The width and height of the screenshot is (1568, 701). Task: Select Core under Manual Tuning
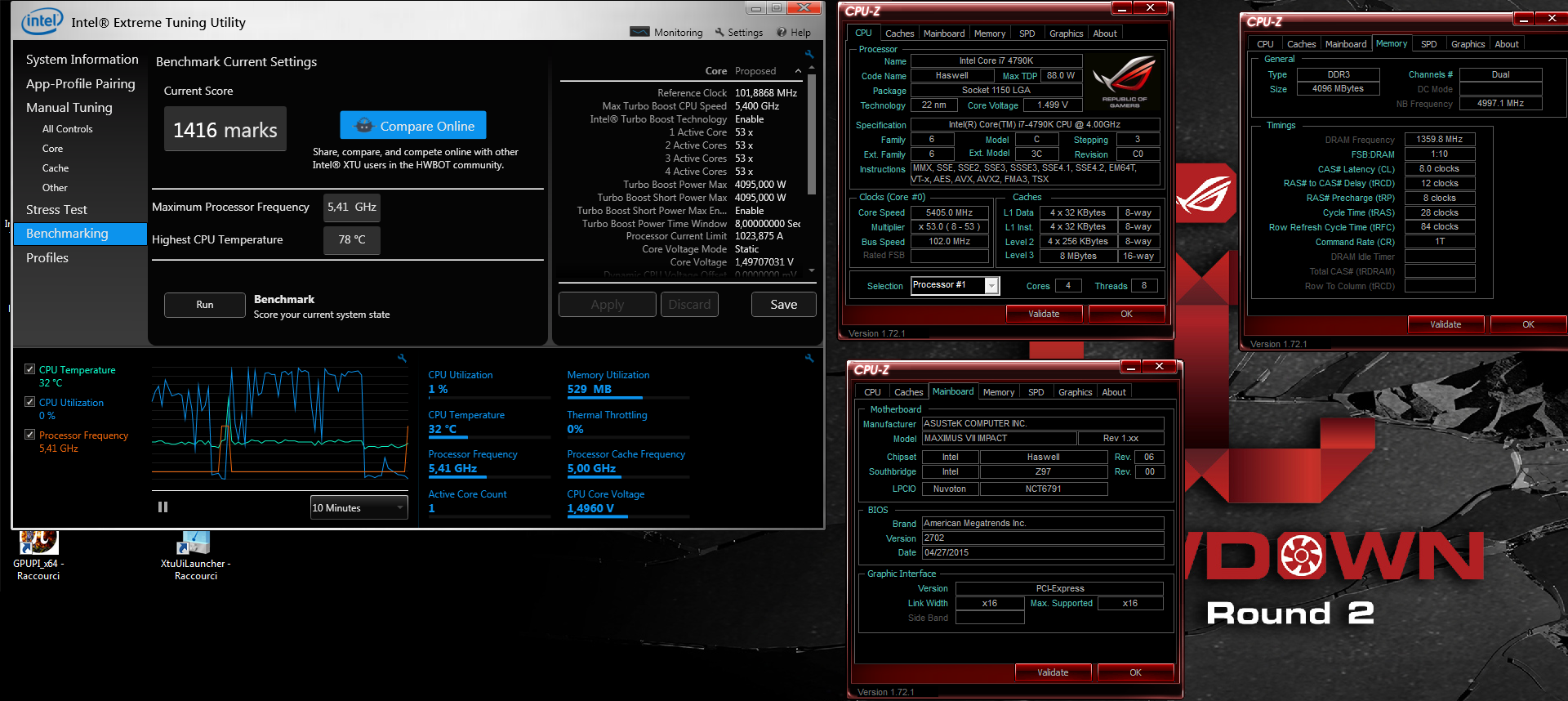tap(52, 149)
